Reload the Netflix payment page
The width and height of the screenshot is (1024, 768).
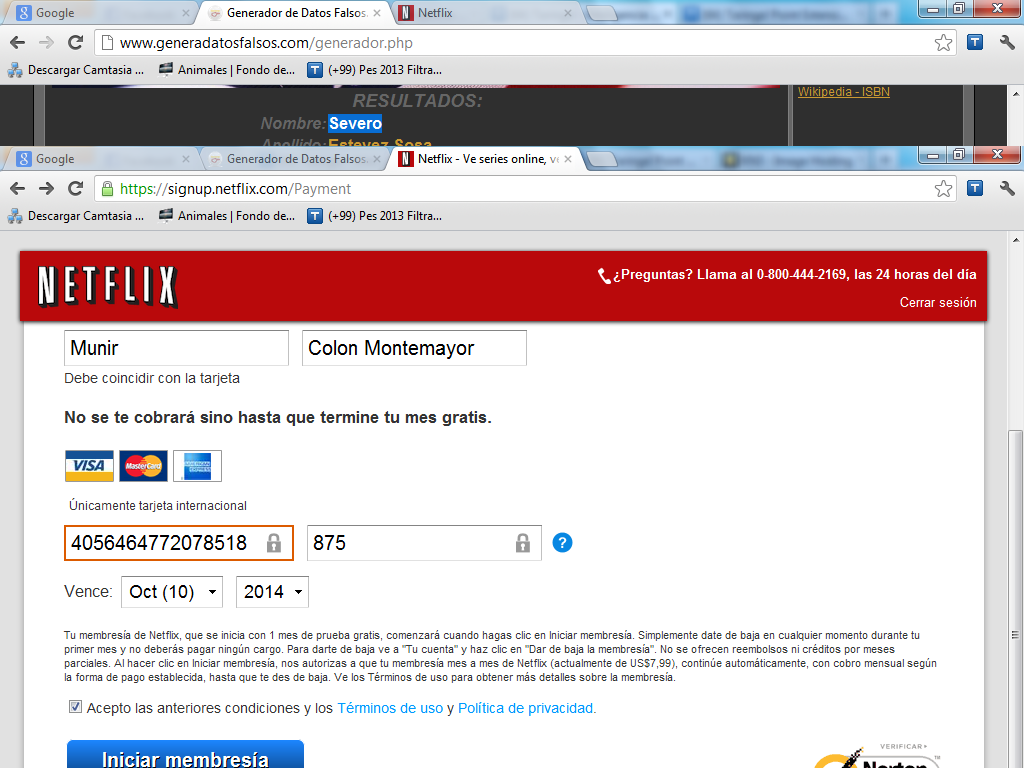coord(76,189)
